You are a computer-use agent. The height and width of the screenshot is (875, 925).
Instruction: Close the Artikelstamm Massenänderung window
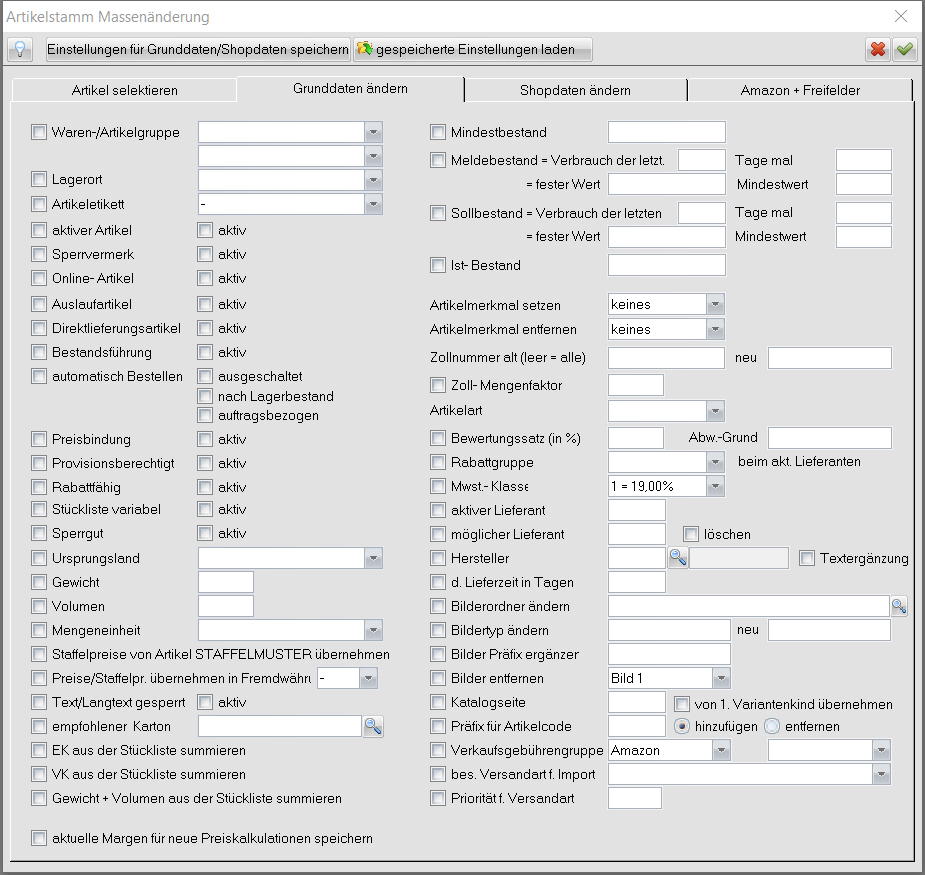point(901,16)
